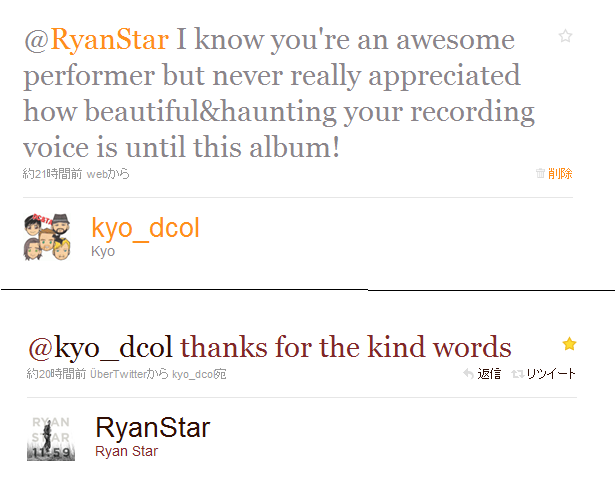Click the 約21時間前 timestamp link
Viewport: 615px width, 502px height.
52,173
